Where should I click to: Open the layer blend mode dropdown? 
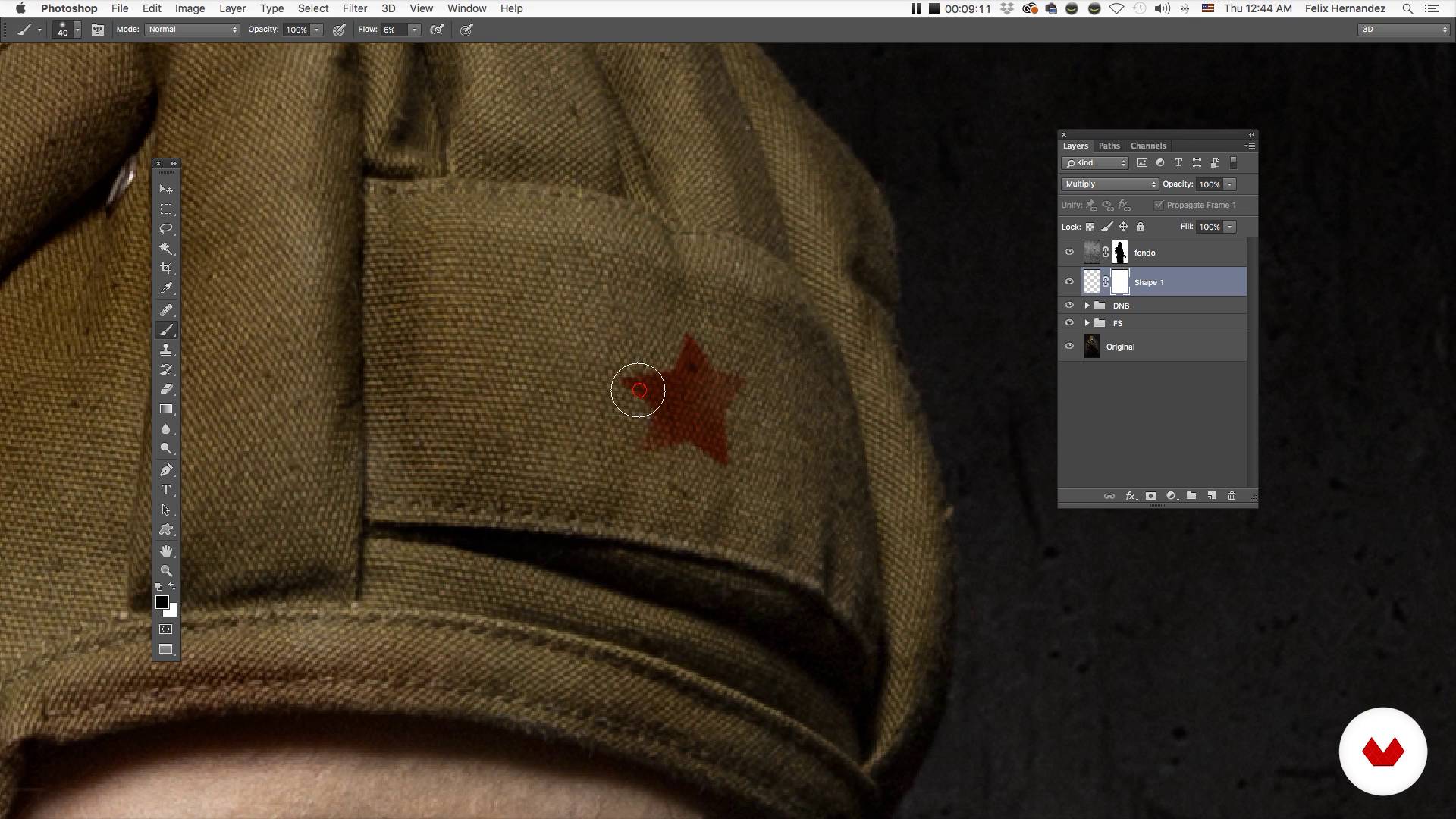[x=1109, y=184]
